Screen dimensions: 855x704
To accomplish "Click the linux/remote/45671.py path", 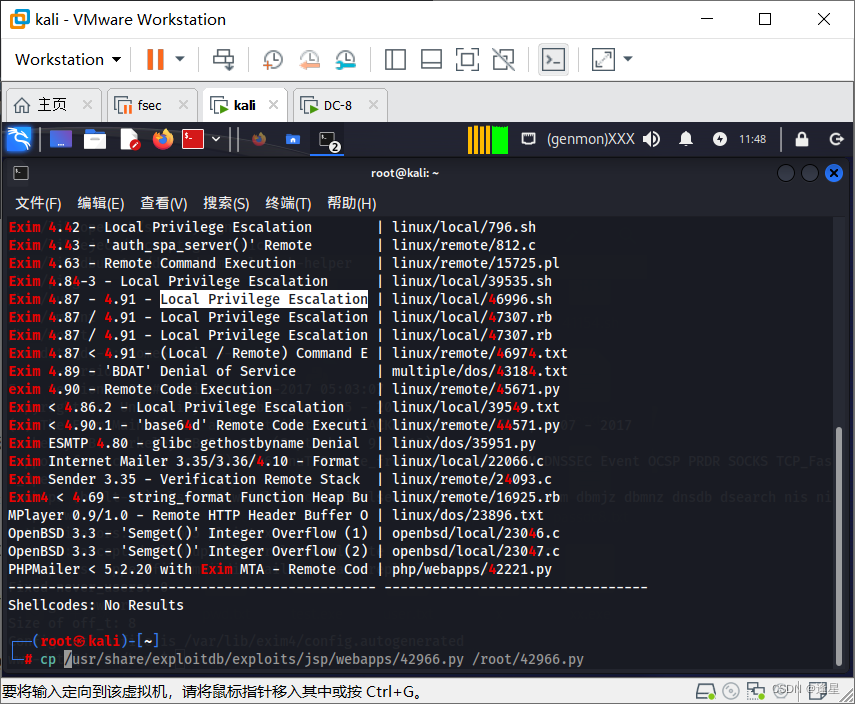I will click(x=475, y=389).
